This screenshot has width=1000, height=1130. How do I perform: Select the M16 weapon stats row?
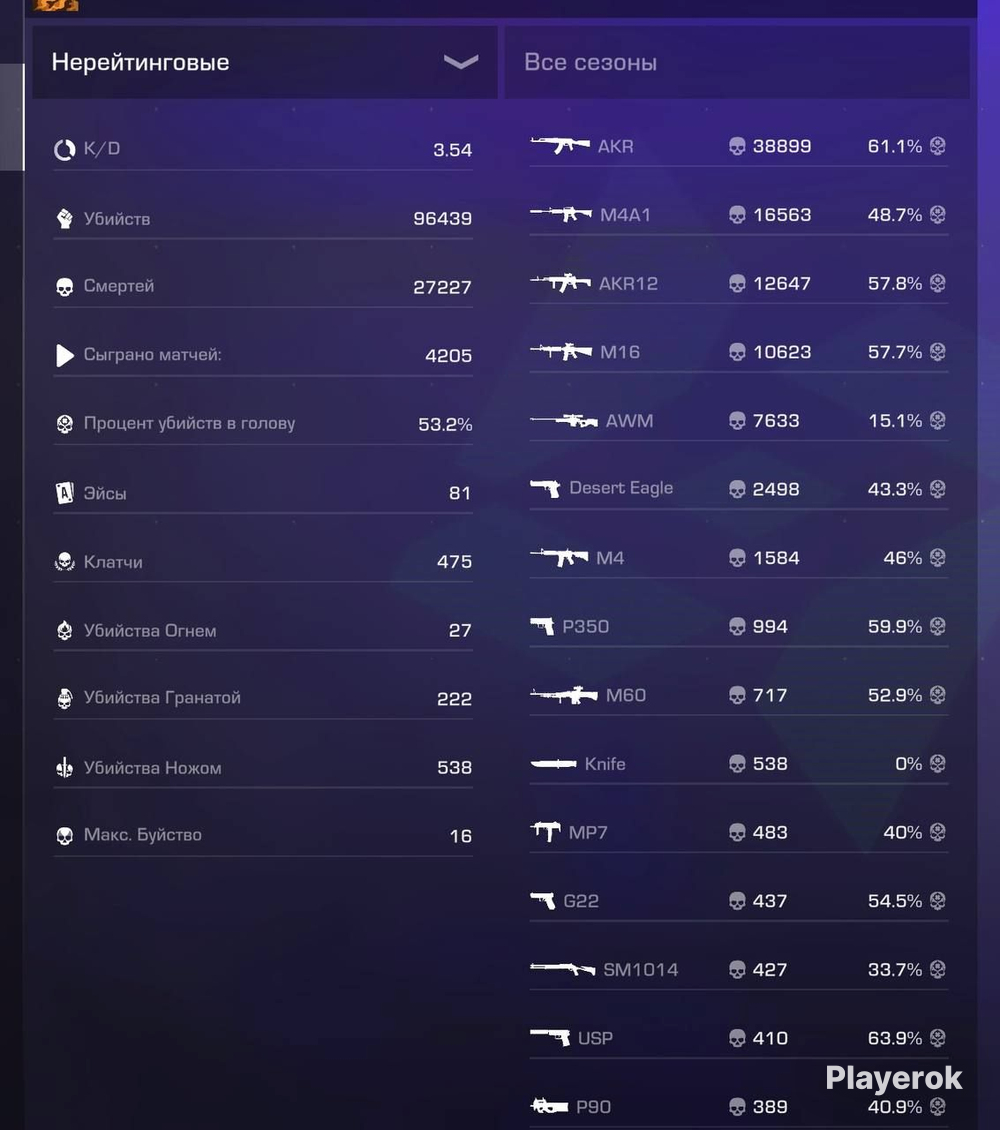pyautogui.click(x=738, y=352)
